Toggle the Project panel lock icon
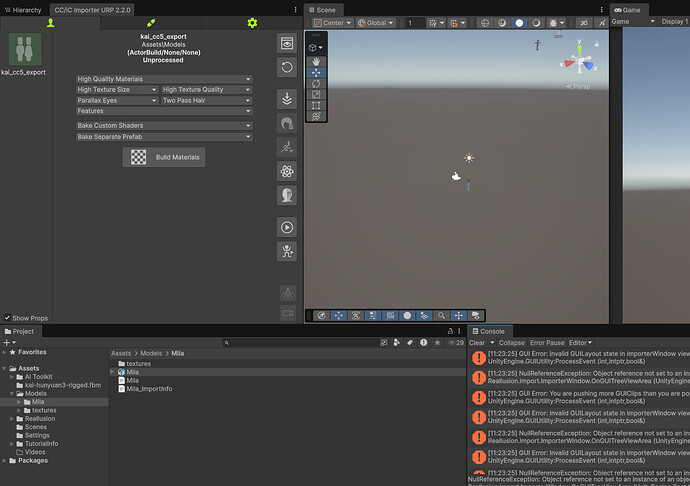The height and width of the screenshot is (486, 690). 450,331
